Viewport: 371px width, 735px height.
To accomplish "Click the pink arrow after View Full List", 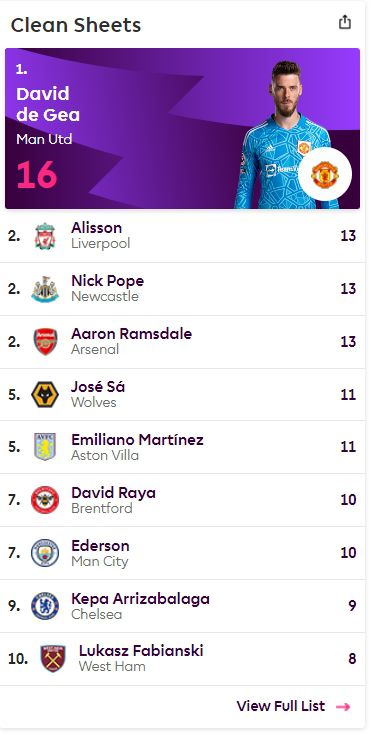I will click(343, 706).
